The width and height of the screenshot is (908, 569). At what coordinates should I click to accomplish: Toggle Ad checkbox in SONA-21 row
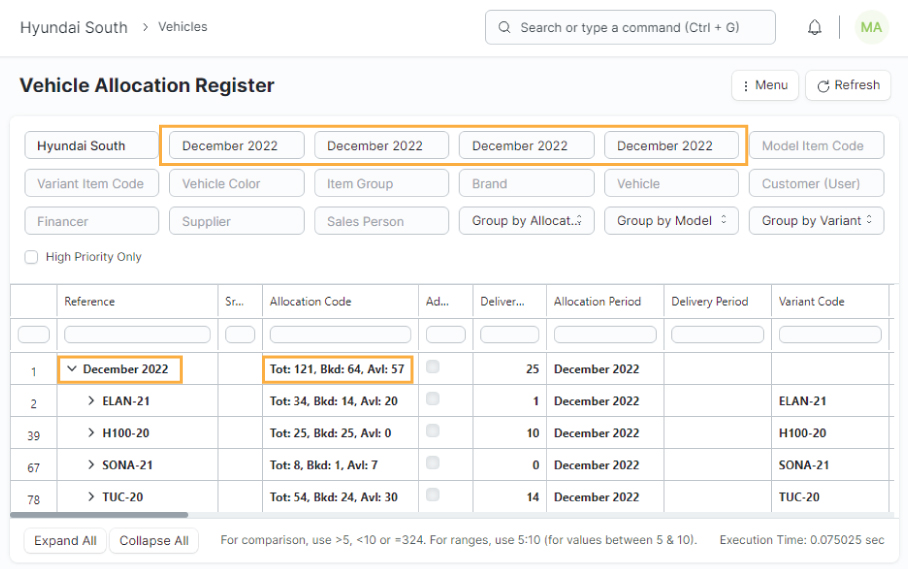(x=433, y=462)
